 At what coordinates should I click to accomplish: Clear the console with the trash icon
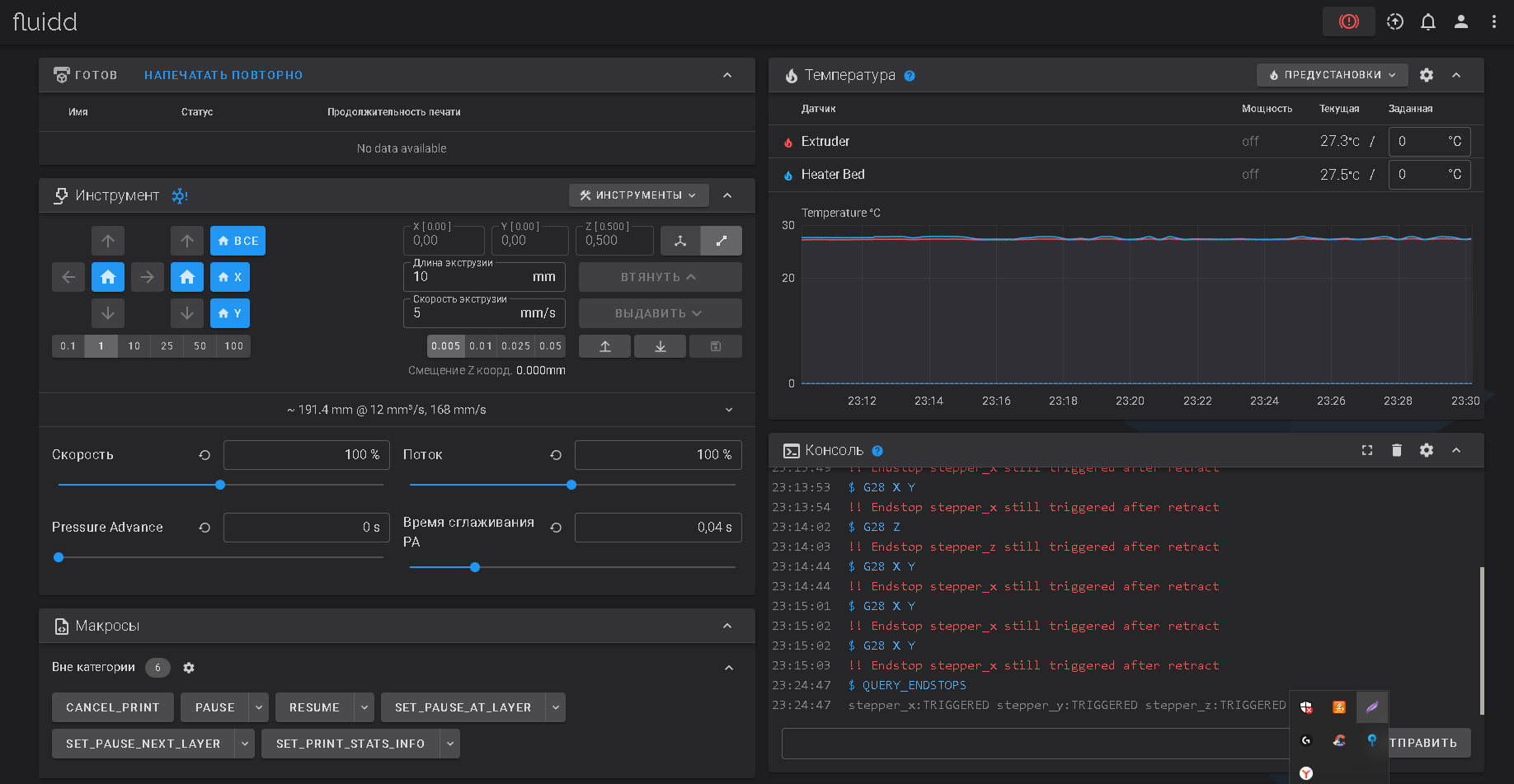tap(1396, 450)
